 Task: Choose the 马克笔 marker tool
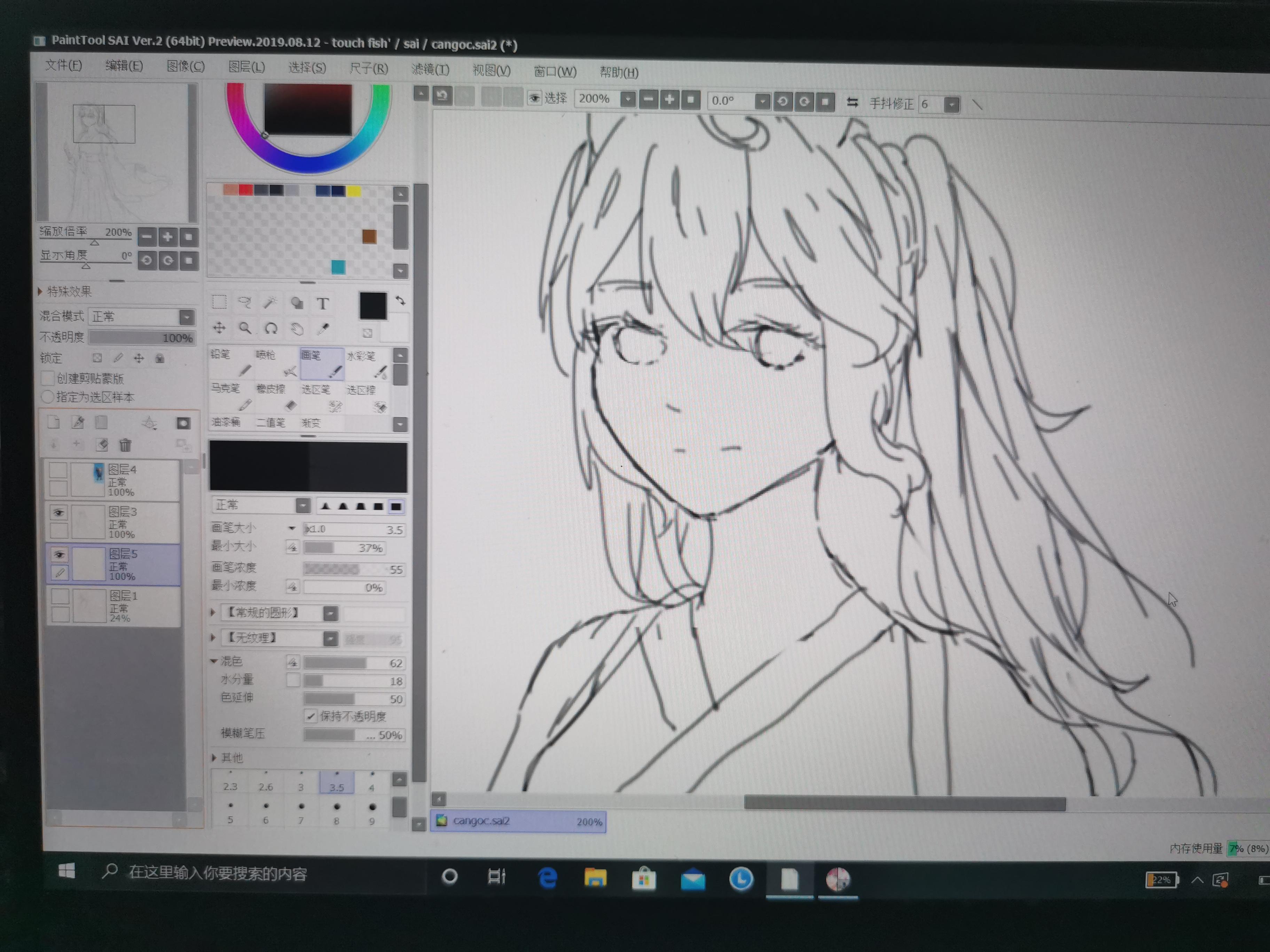[232, 397]
